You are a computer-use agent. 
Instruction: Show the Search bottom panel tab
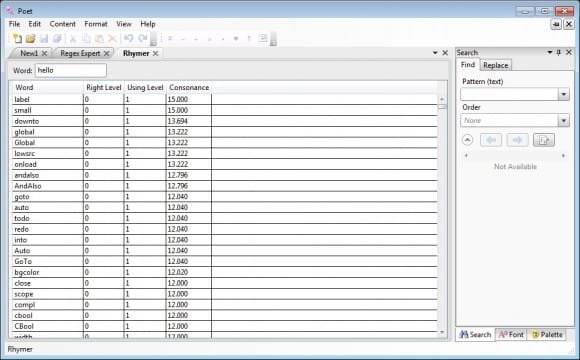[x=475, y=335]
